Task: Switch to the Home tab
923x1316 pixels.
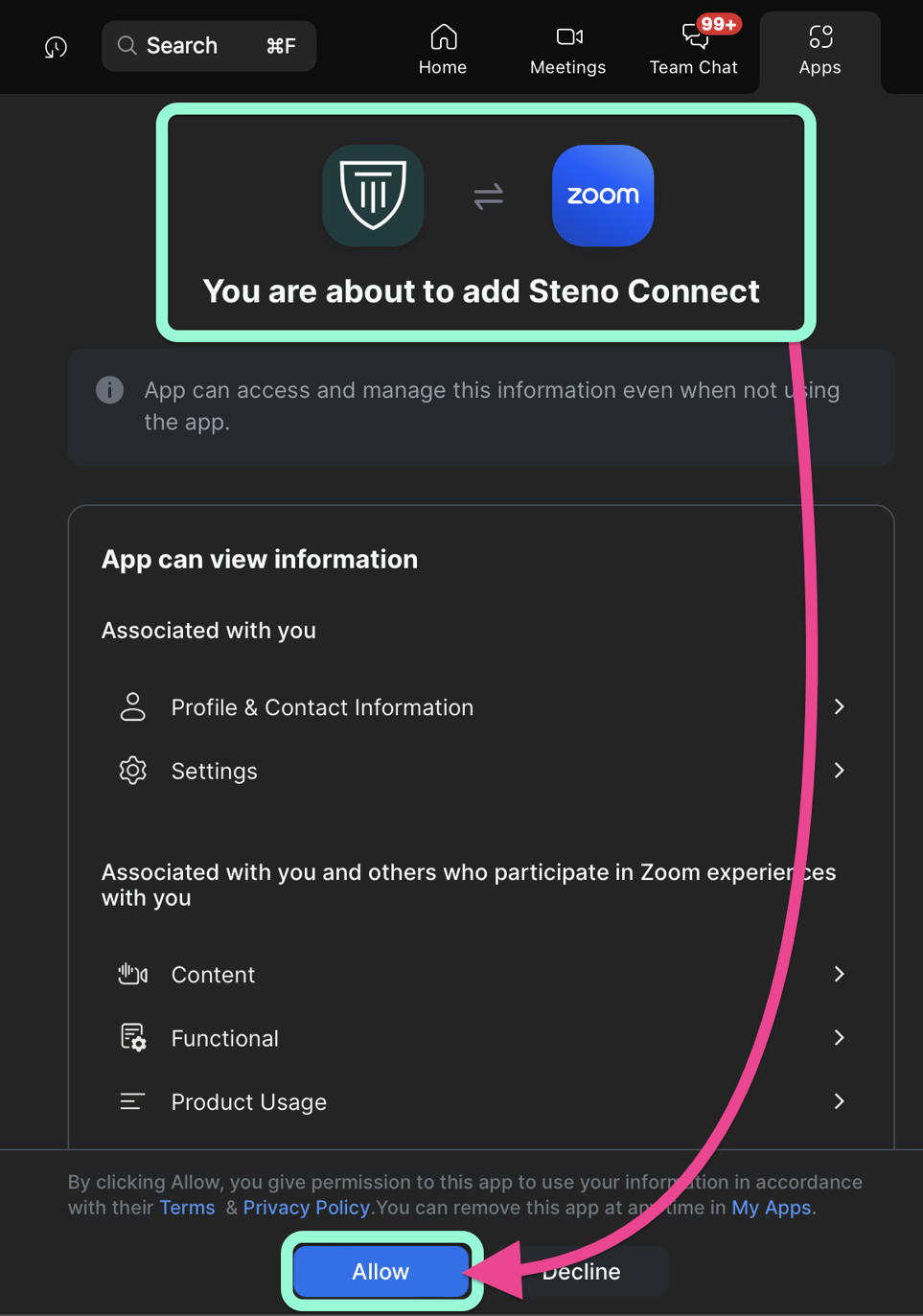Action: (443, 46)
